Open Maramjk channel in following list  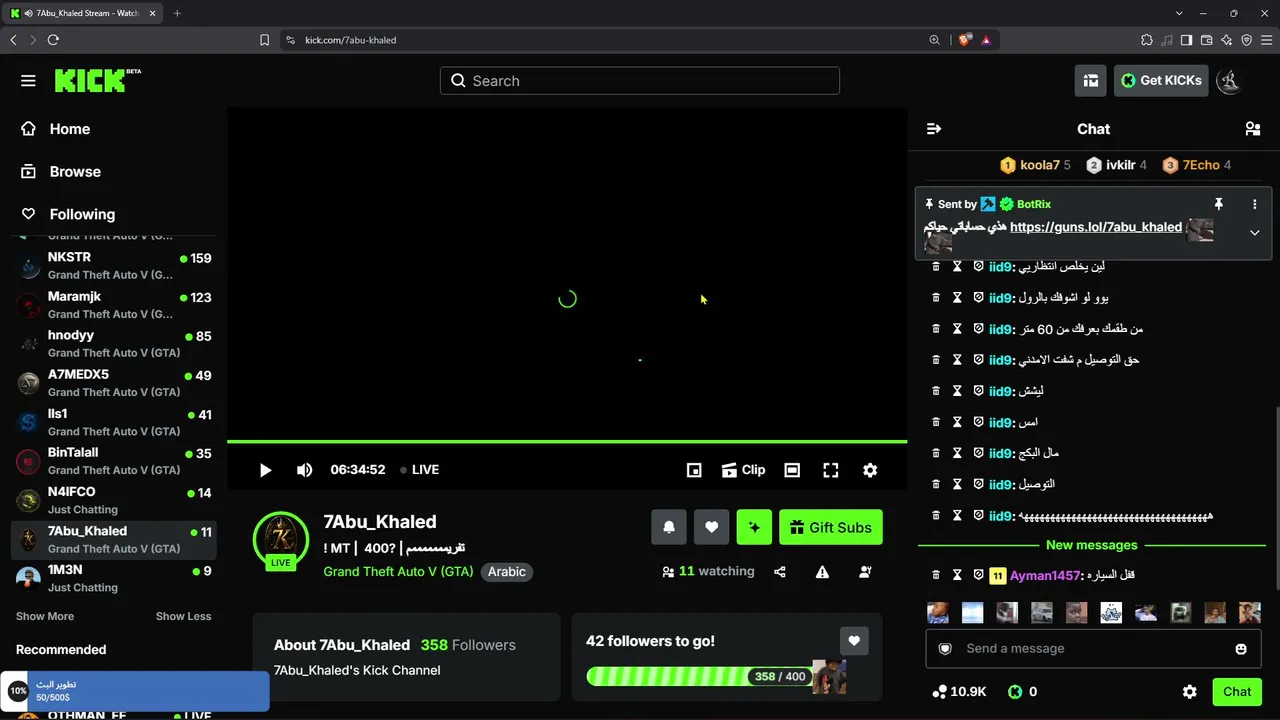coord(113,305)
